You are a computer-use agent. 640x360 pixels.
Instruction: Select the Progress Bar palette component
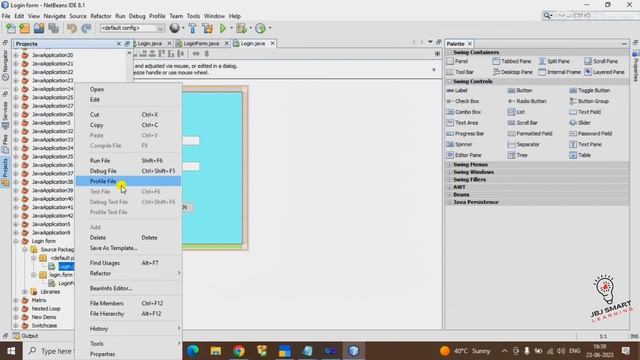(465, 133)
